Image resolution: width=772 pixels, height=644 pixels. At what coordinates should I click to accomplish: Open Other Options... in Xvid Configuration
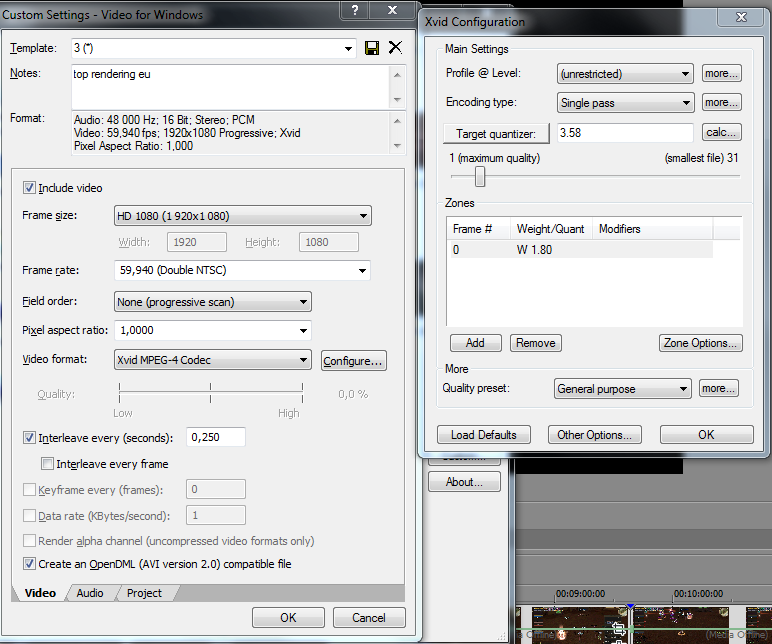click(595, 435)
